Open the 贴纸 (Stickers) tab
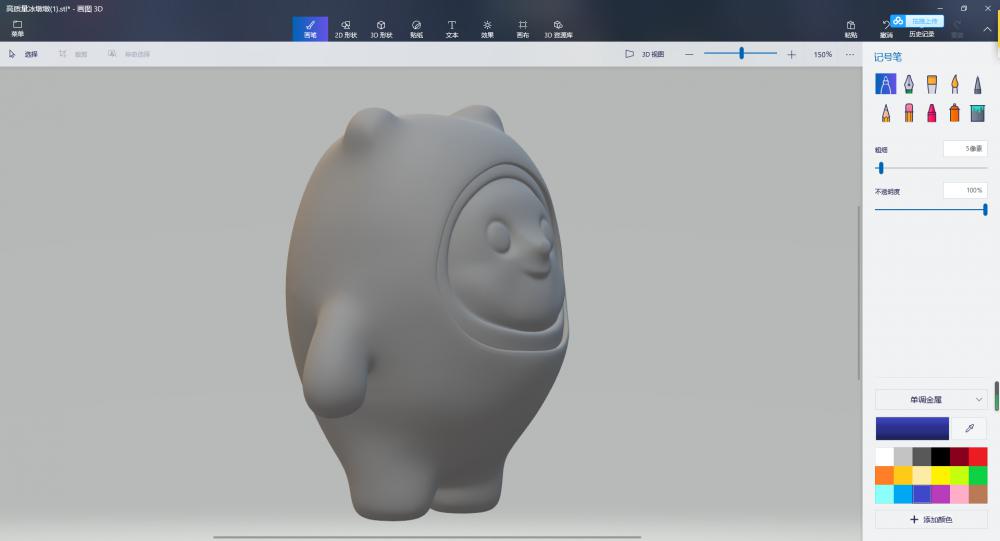 pos(416,29)
